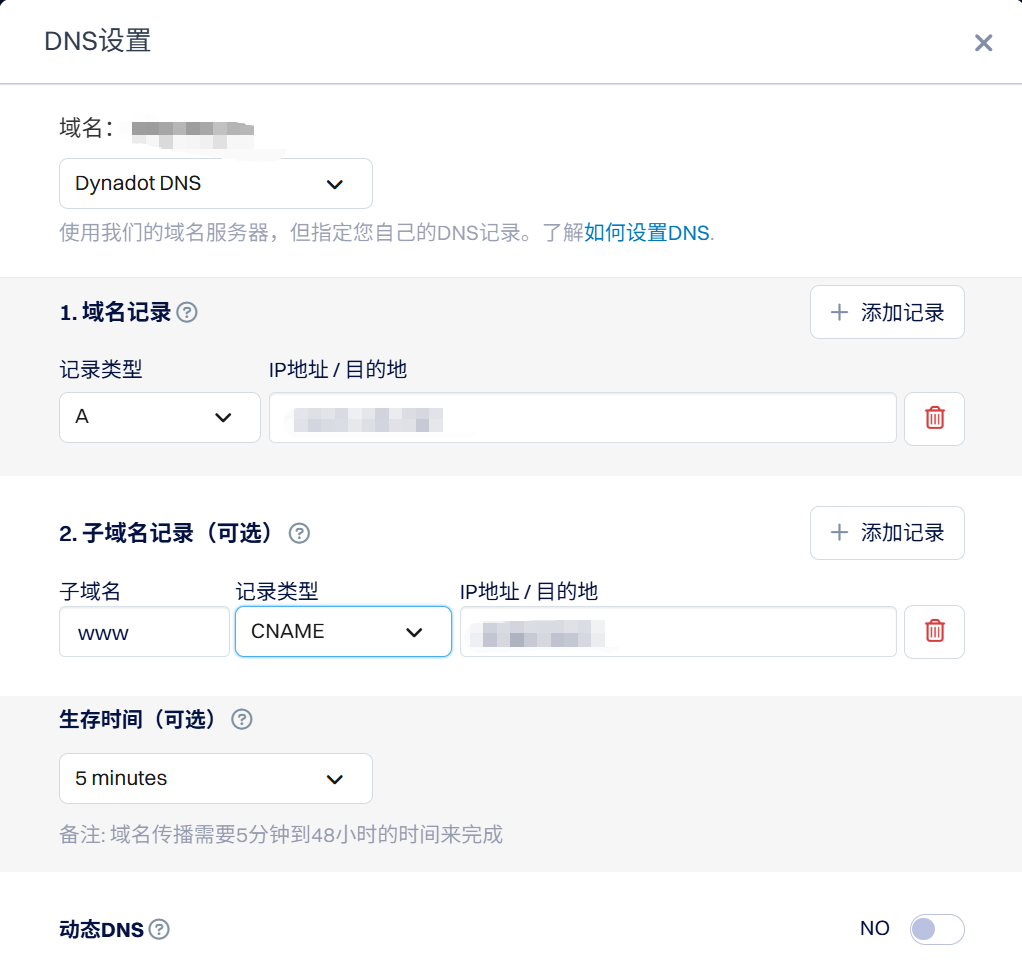Open the CNAME record type dropdown
This screenshot has height=975, width=1022.
point(343,631)
